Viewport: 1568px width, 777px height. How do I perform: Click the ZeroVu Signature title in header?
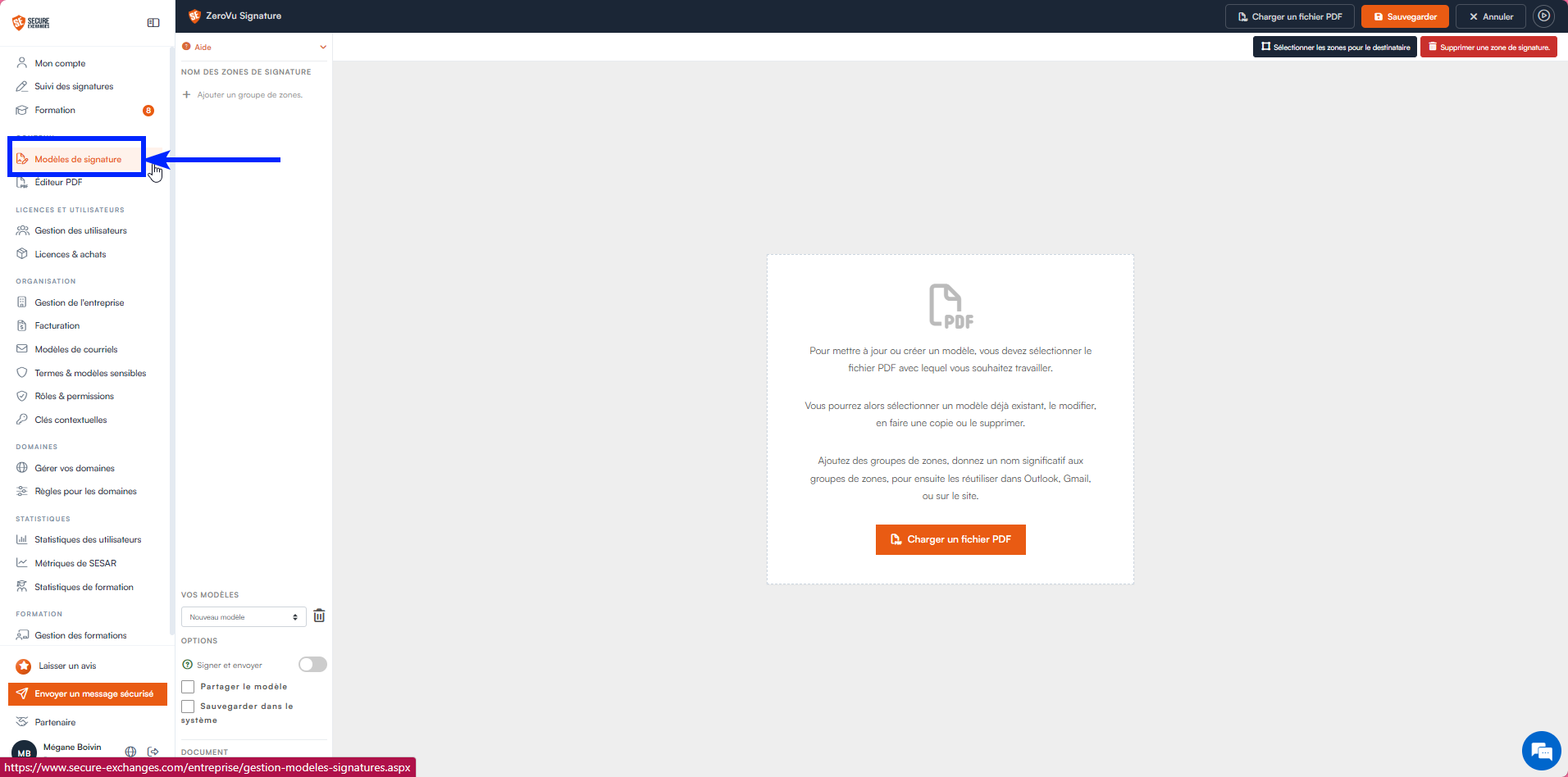[244, 16]
